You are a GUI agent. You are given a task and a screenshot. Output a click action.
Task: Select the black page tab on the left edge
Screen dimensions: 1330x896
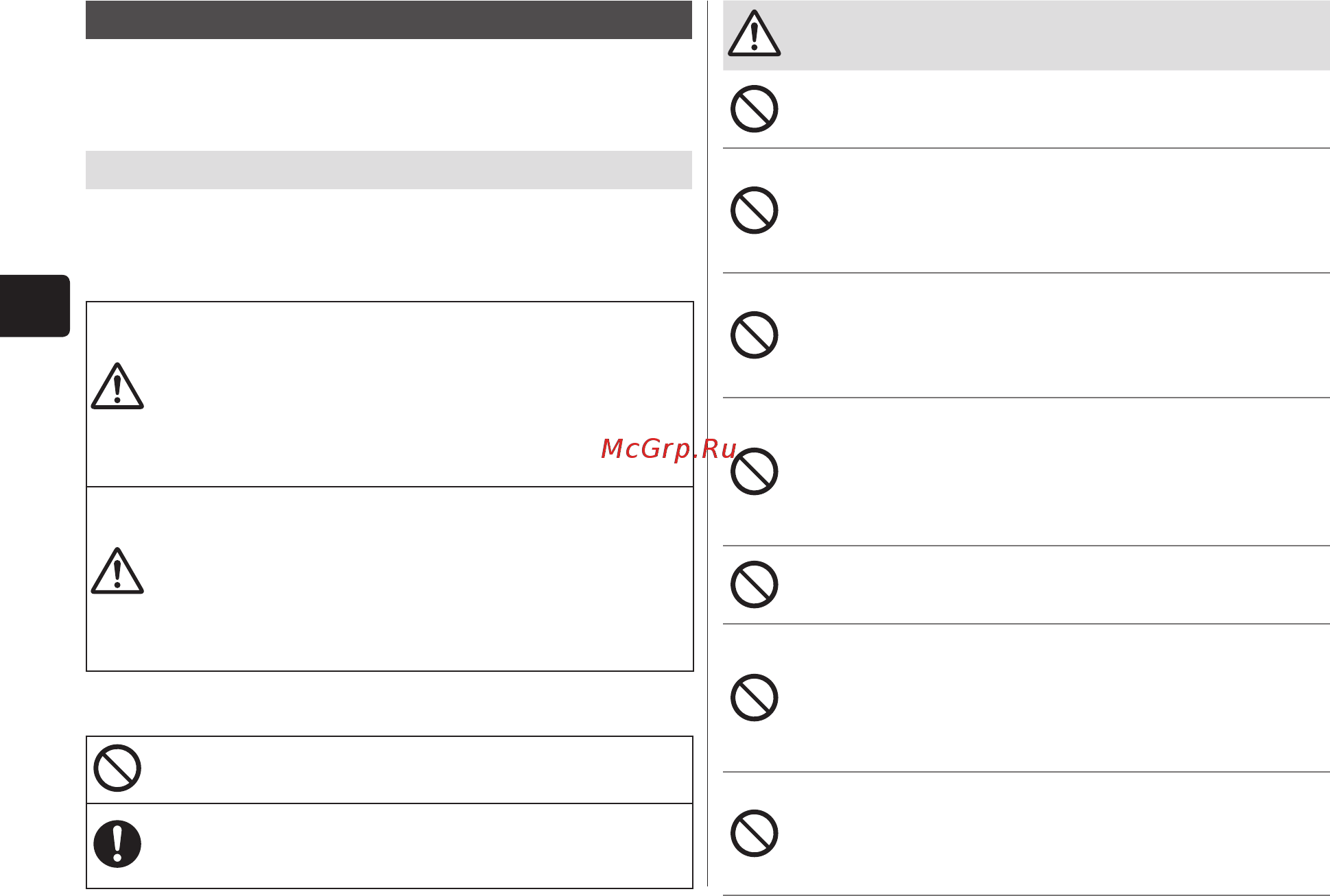click(34, 306)
